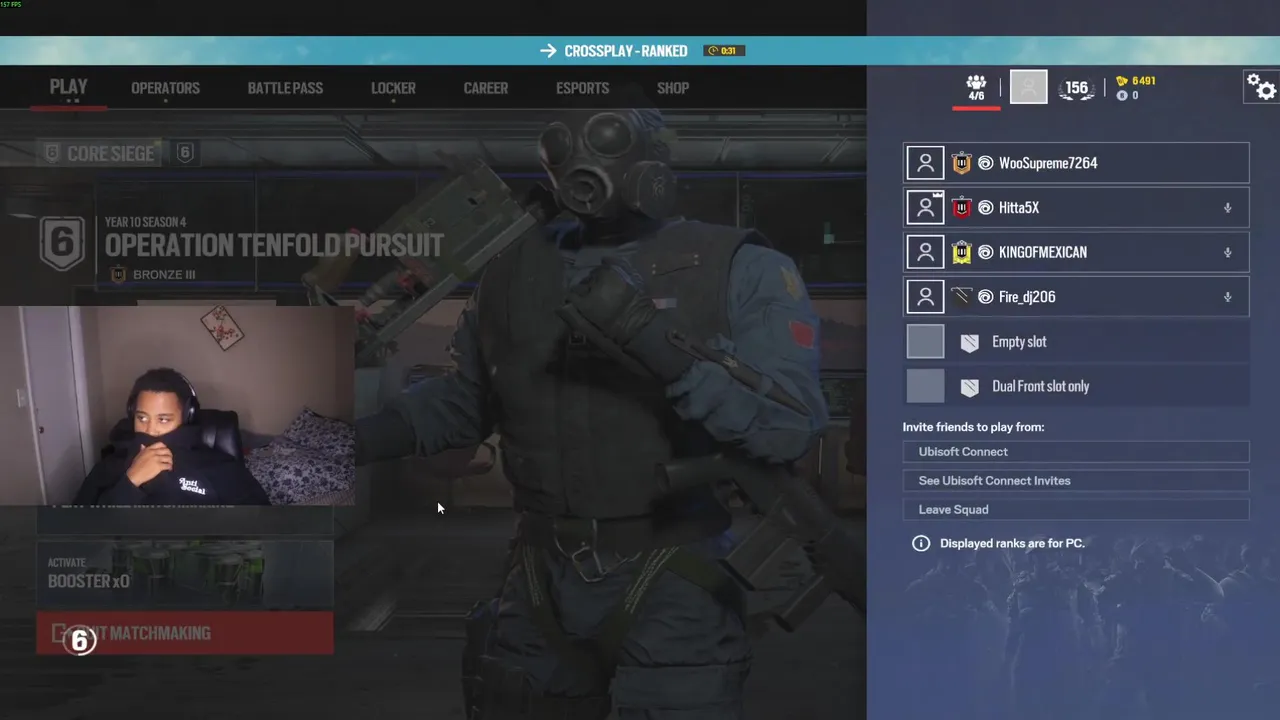Go to the LOCKER tab
1280x720 pixels.
point(393,88)
